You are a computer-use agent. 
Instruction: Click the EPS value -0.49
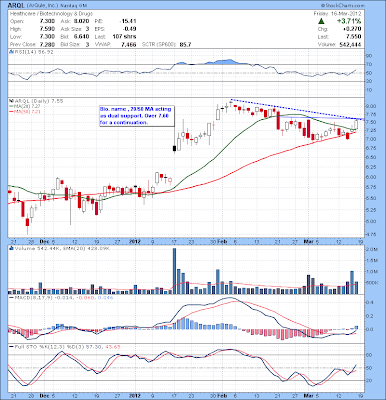tap(130, 29)
